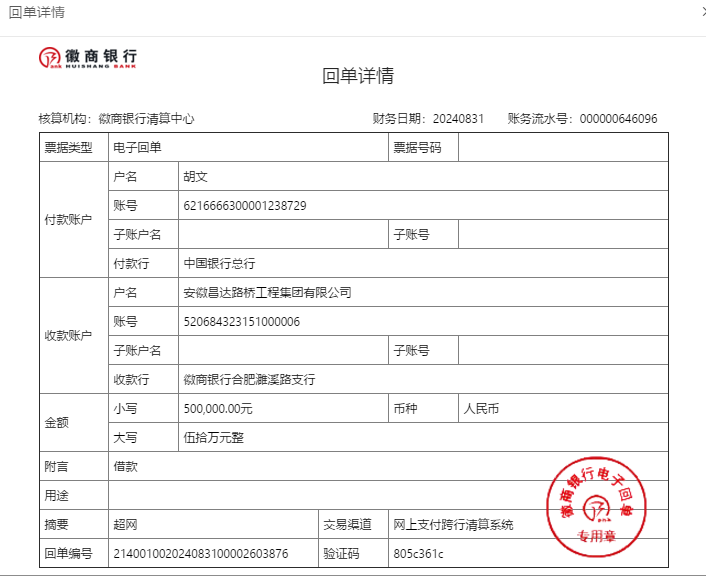Click the 借款 remark text
706x585 pixels.
point(125,467)
